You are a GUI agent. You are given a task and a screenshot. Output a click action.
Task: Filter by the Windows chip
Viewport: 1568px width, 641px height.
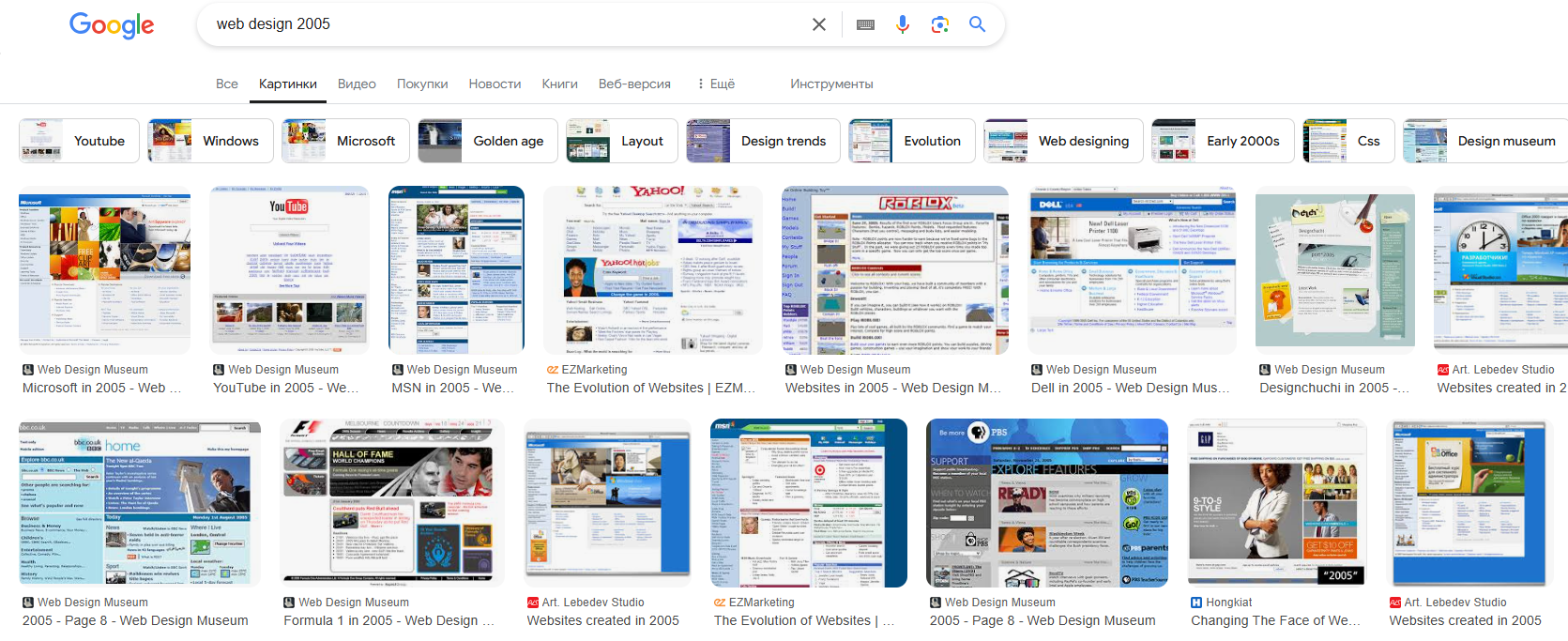(210, 141)
